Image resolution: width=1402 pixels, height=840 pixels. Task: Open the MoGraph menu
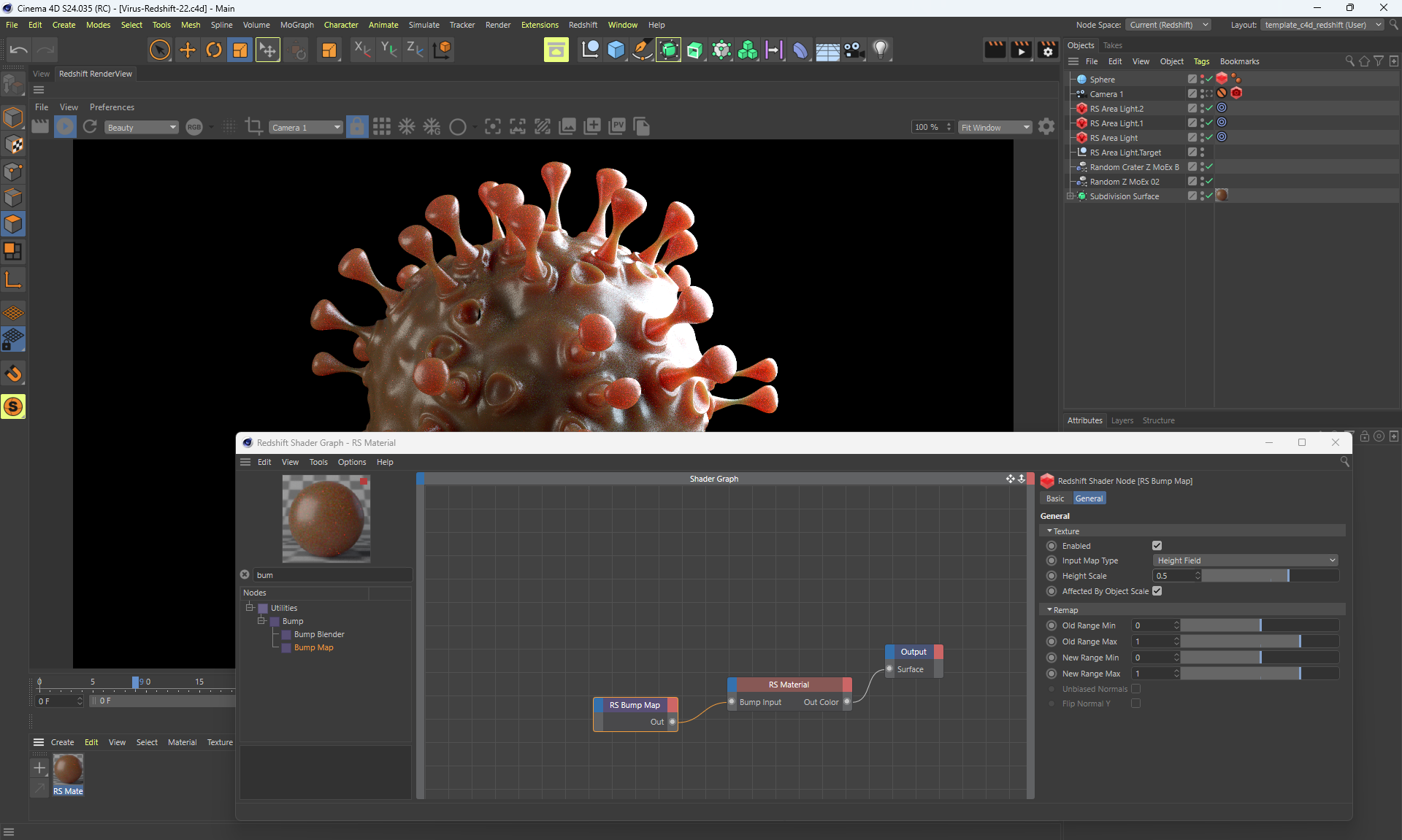296,25
